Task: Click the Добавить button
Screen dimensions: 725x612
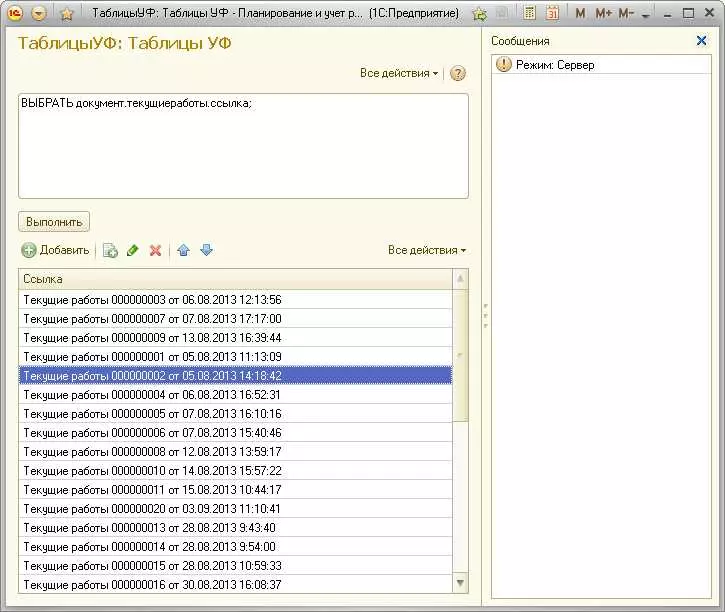Action: tap(55, 250)
